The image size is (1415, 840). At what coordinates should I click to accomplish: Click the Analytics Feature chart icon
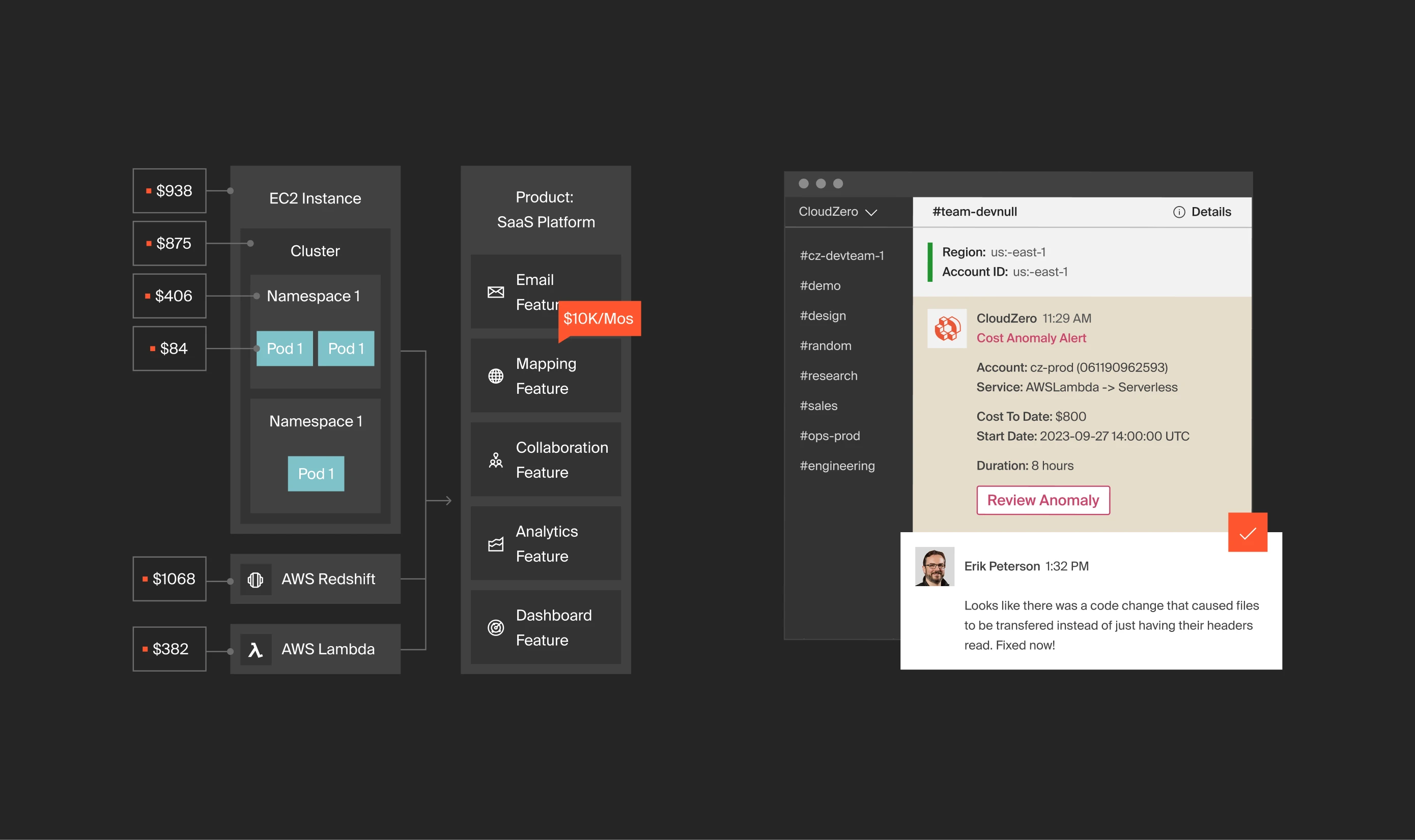495,544
